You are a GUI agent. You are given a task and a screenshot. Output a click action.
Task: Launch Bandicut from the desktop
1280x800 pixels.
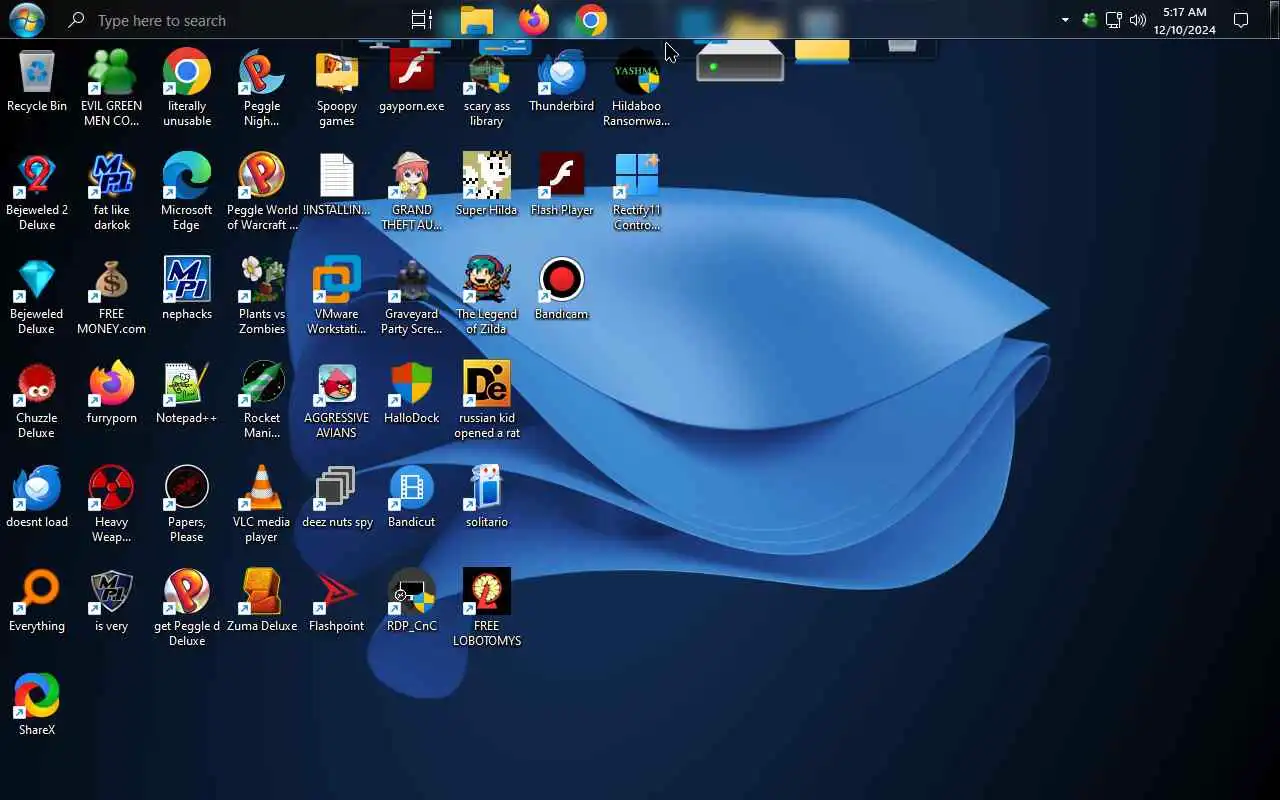click(x=412, y=498)
